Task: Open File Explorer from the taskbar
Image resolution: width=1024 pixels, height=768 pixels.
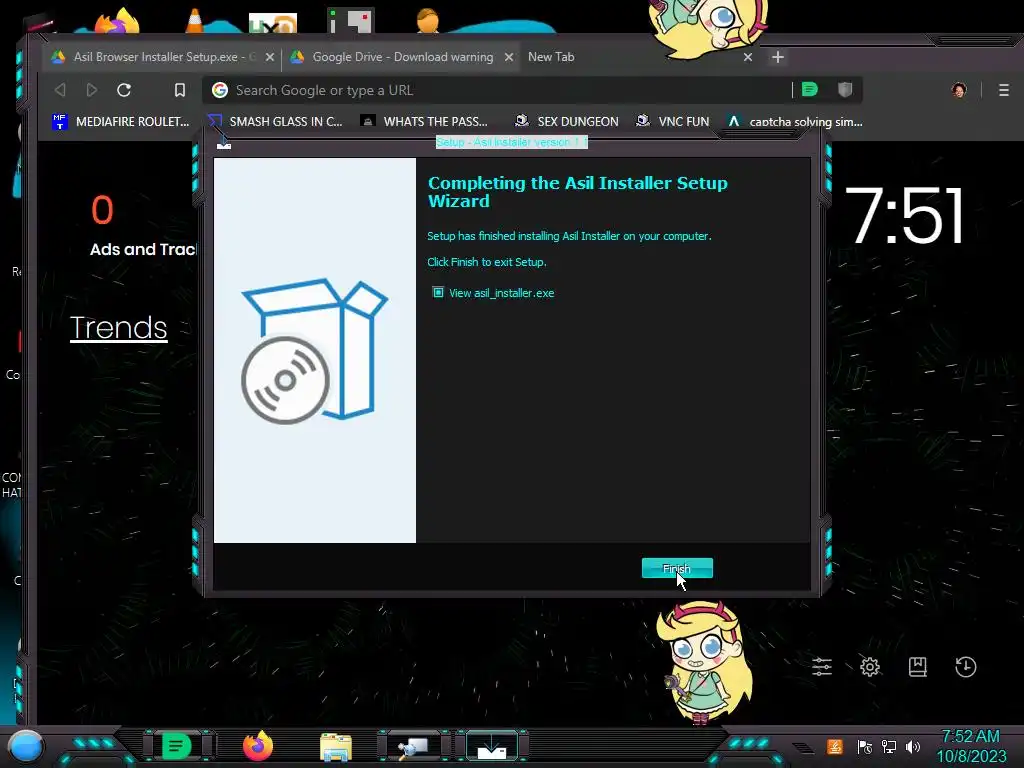Action: click(x=336, y=747)
